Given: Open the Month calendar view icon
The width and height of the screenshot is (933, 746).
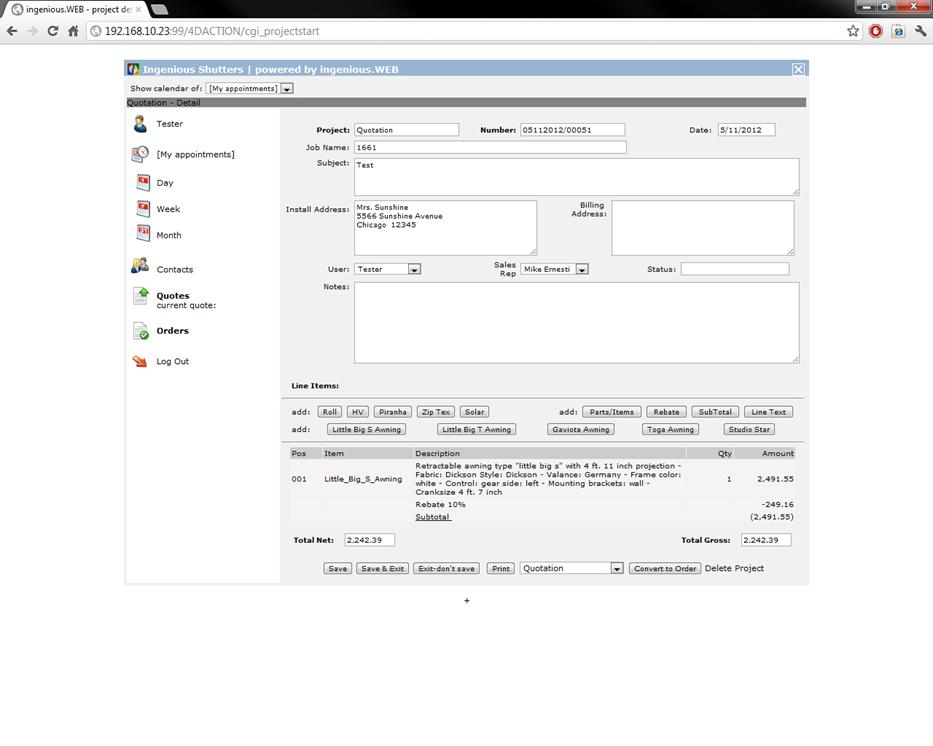Looking at the screenshot, I should point(143,234).
